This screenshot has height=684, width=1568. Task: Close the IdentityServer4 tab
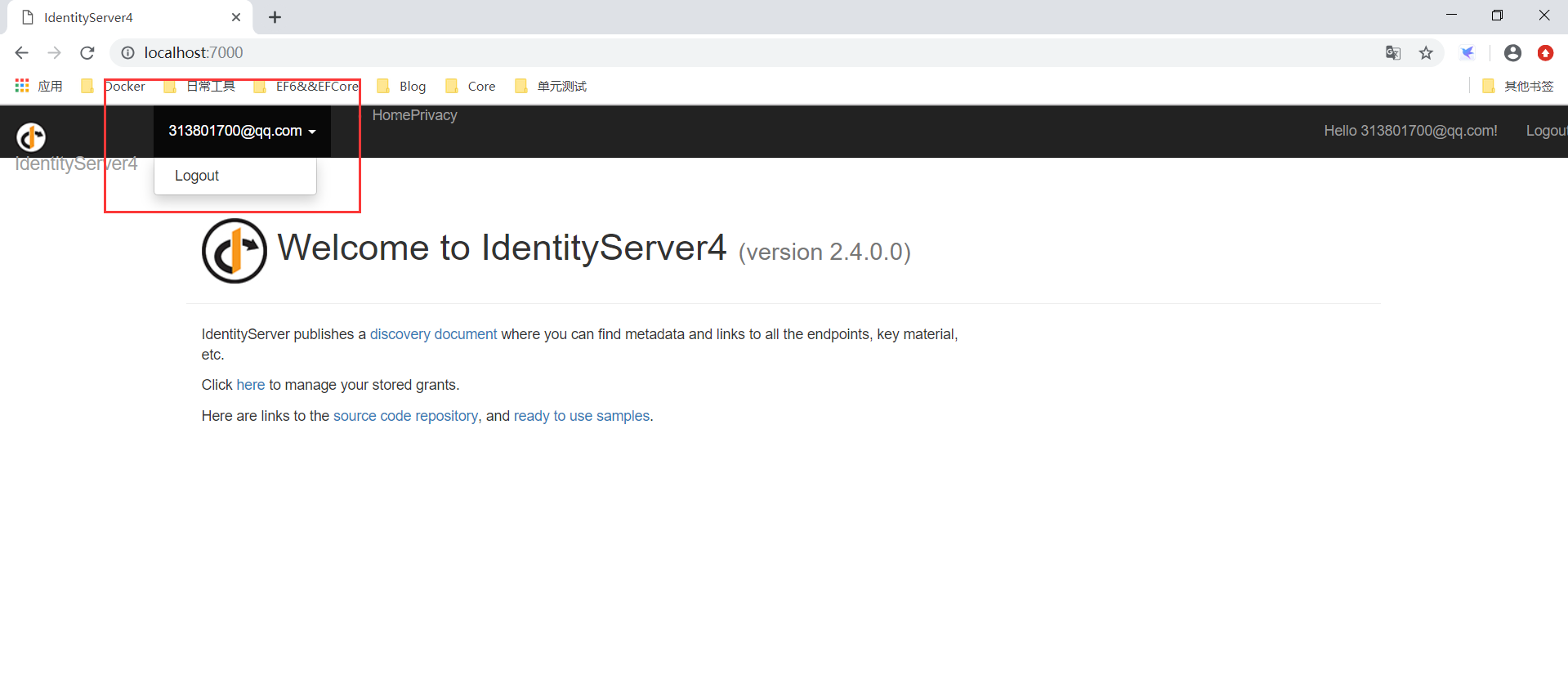coord(236,17)
